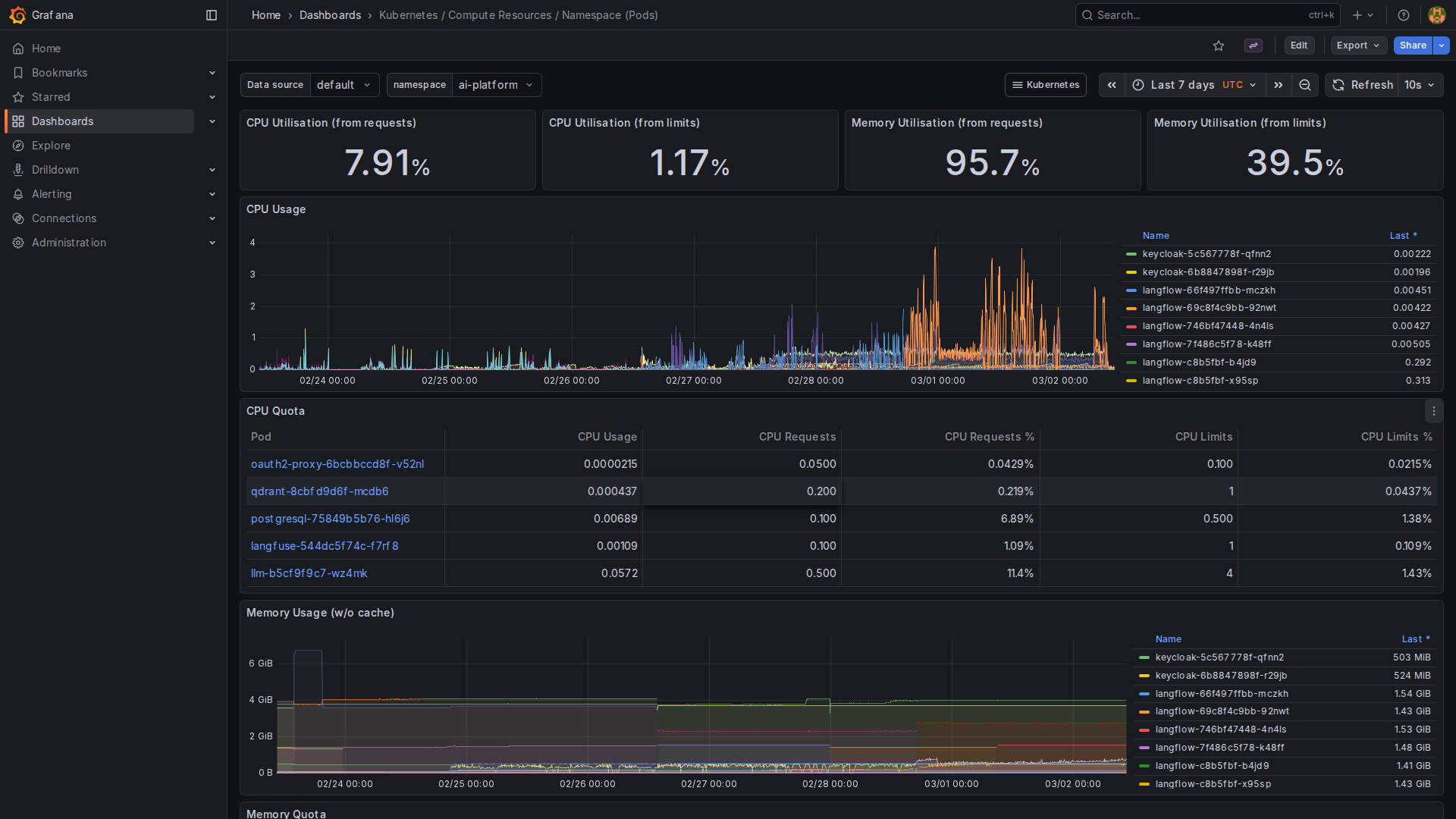The height and width of the screenshot is (819, 1456).
Task: Open the qdrant-8cbfd9d6f-mcdb6 pod link
Action: pyautogui.click(x=319, y=491)
